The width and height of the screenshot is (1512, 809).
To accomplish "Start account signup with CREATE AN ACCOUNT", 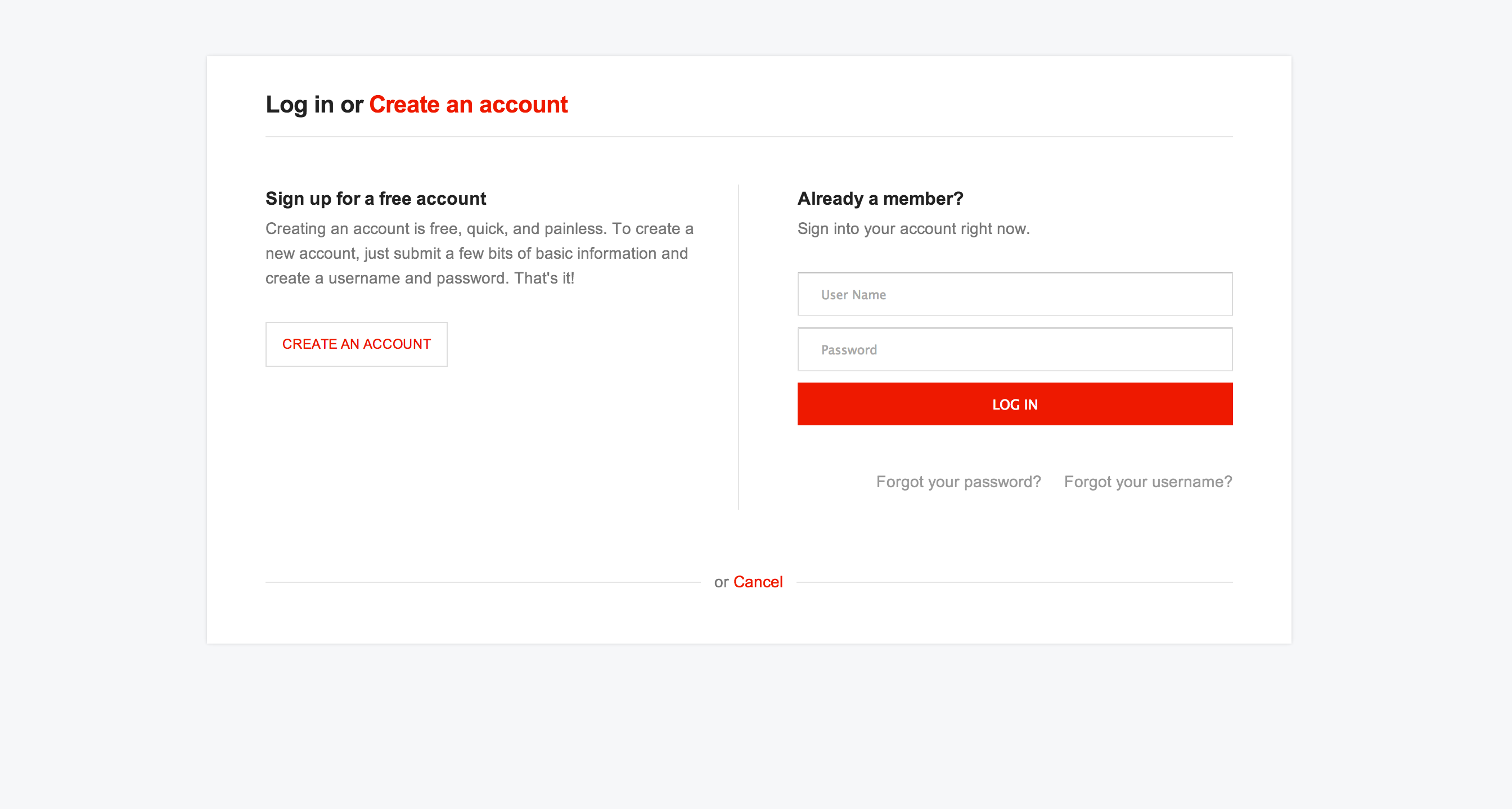I will tap(356, 344).
